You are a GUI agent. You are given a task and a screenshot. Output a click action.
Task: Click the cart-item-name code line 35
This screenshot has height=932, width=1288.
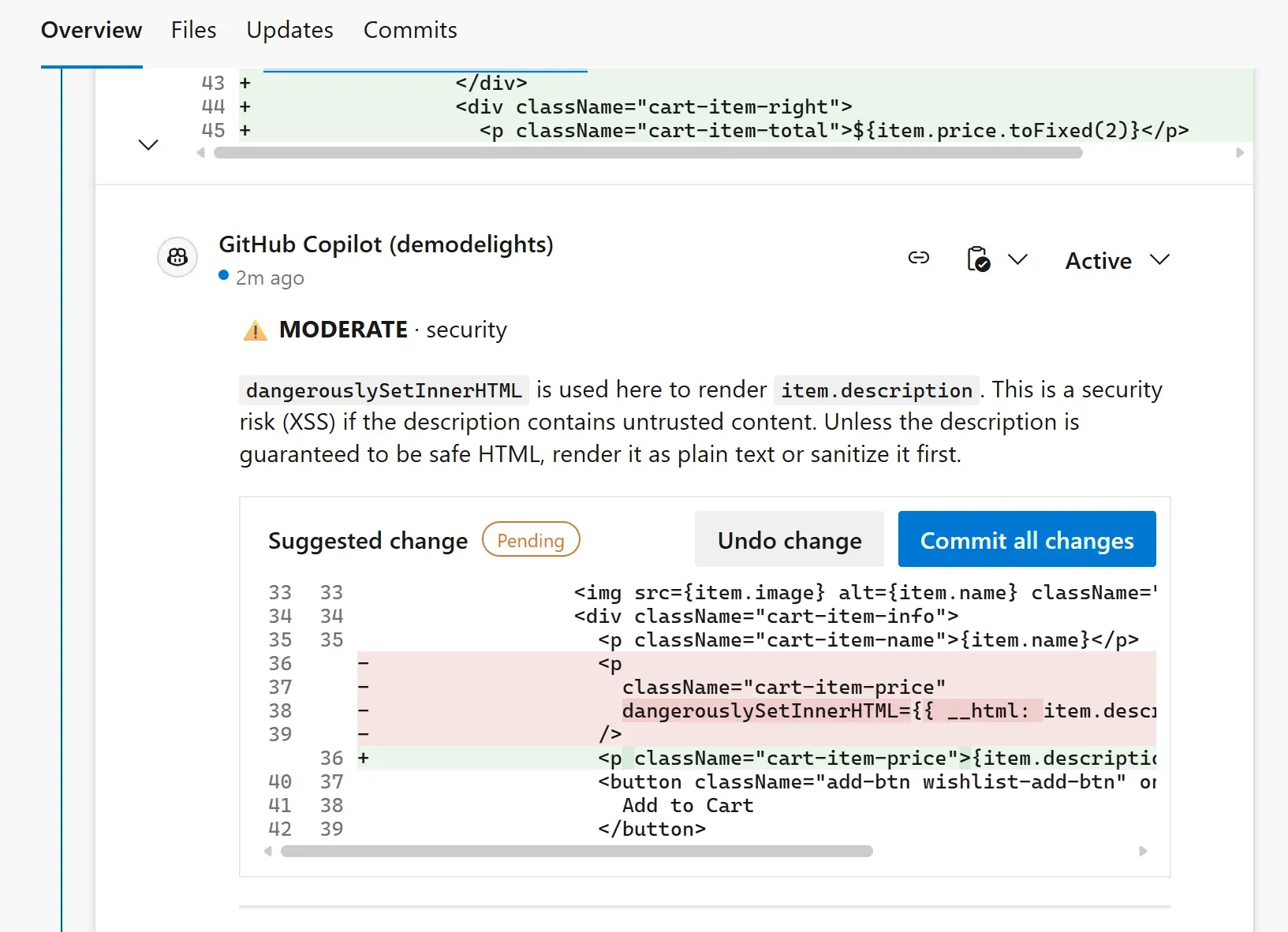(868, 639)
